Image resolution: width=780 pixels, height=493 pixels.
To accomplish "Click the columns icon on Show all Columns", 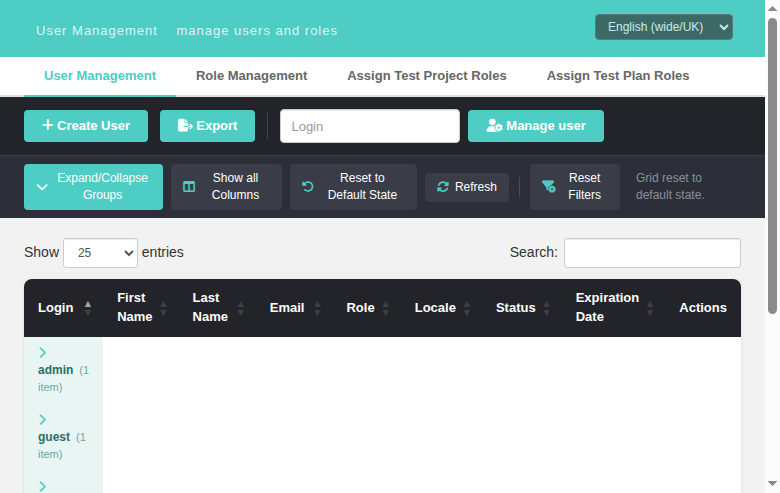I will 189,187.
